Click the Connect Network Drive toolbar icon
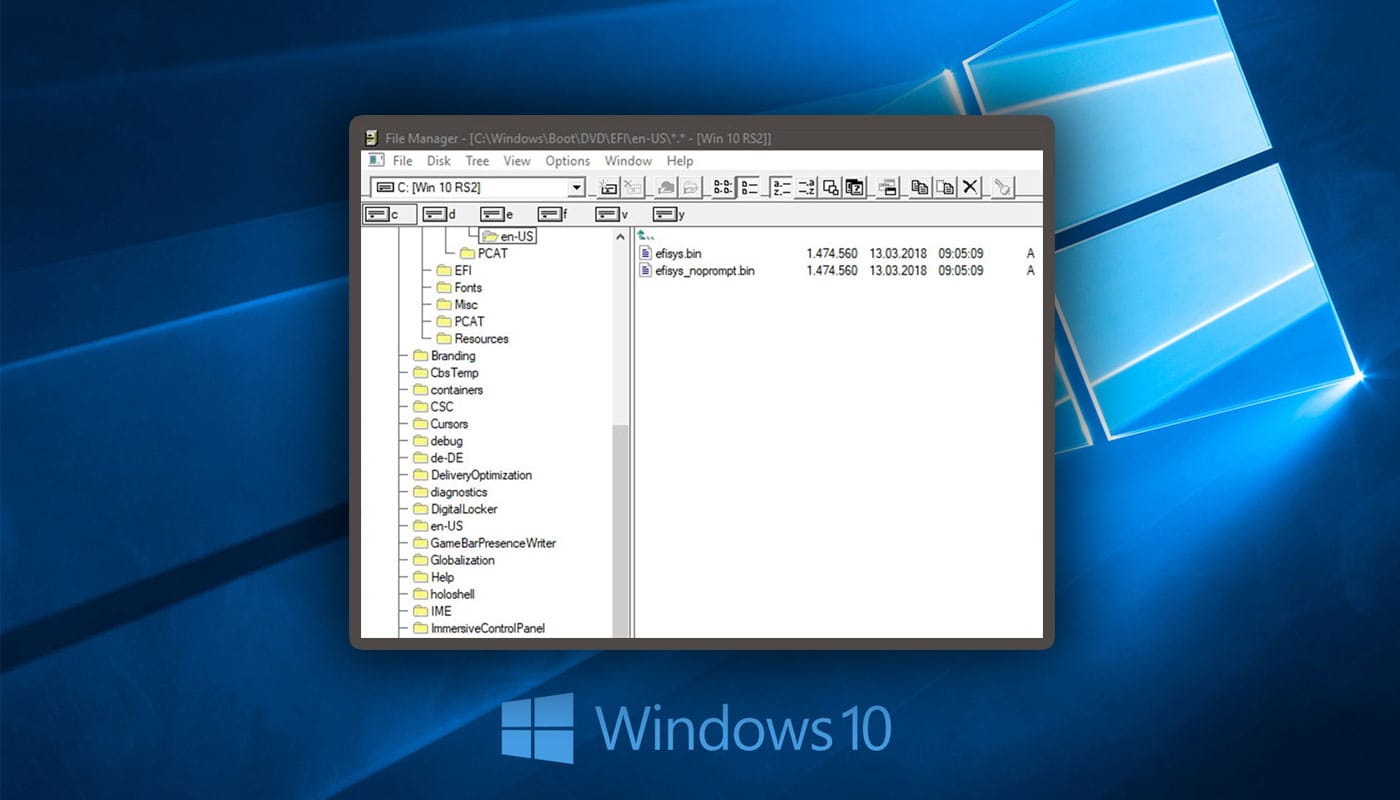The height and width of the screenshot is (800, 1400). 607,187
